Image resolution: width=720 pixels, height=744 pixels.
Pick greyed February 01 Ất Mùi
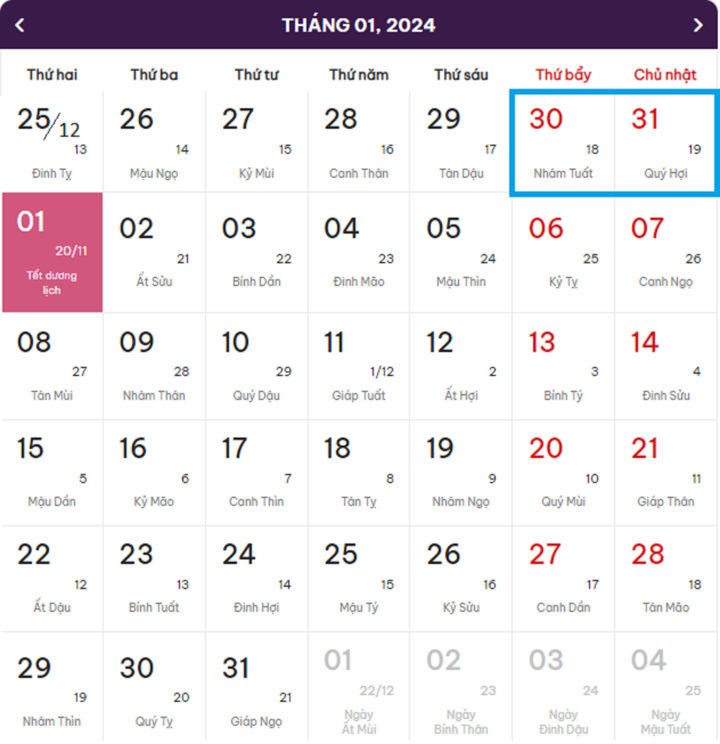(359, 687)
